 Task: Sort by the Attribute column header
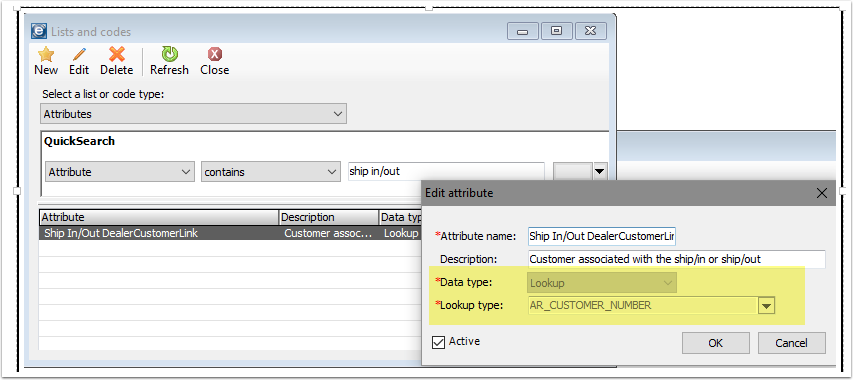click(x=159, y=217)
